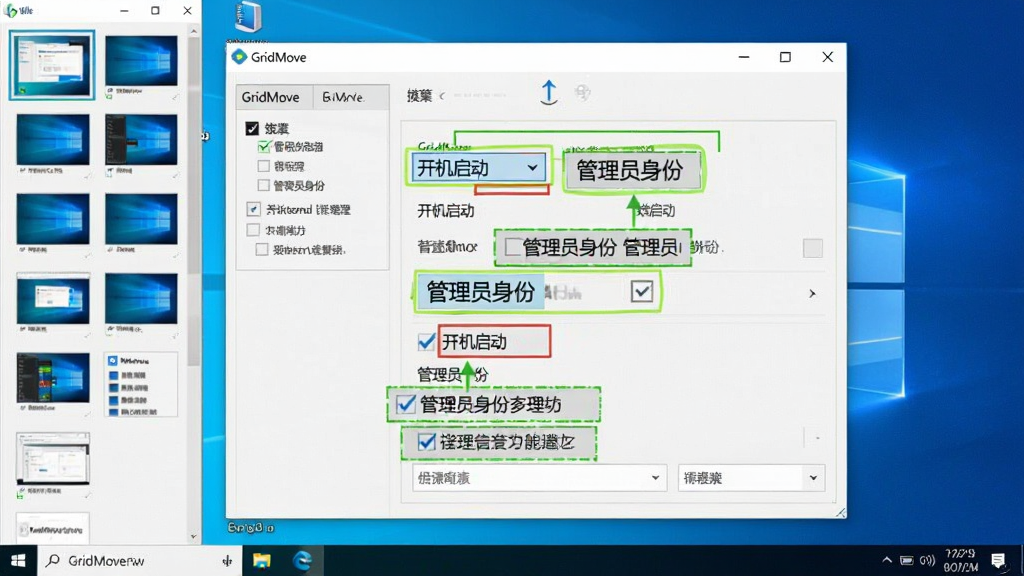Click the 开机启动 text label below dropdown
Image resolution: width=1024 pixels, height=576 pixels.
(x=445, y=211)
